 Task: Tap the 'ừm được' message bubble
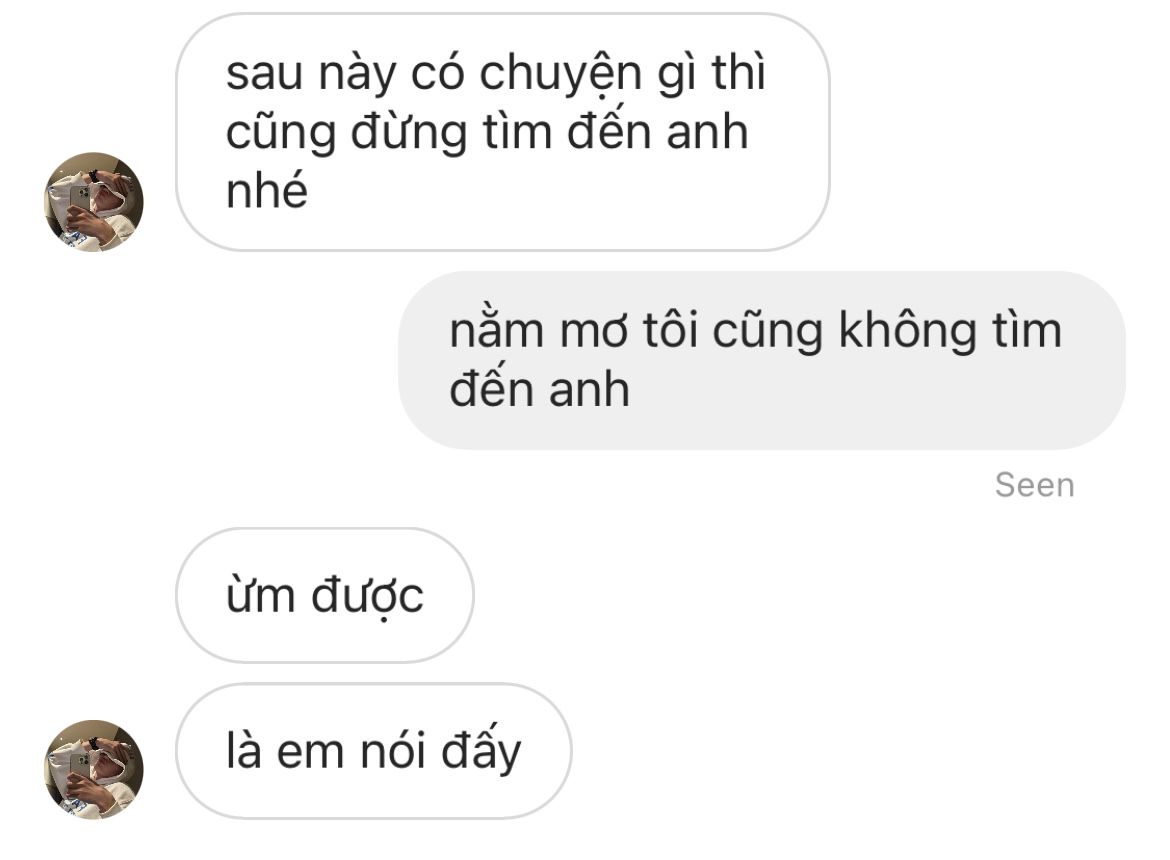pyautogui.click(x=325, y=595)
